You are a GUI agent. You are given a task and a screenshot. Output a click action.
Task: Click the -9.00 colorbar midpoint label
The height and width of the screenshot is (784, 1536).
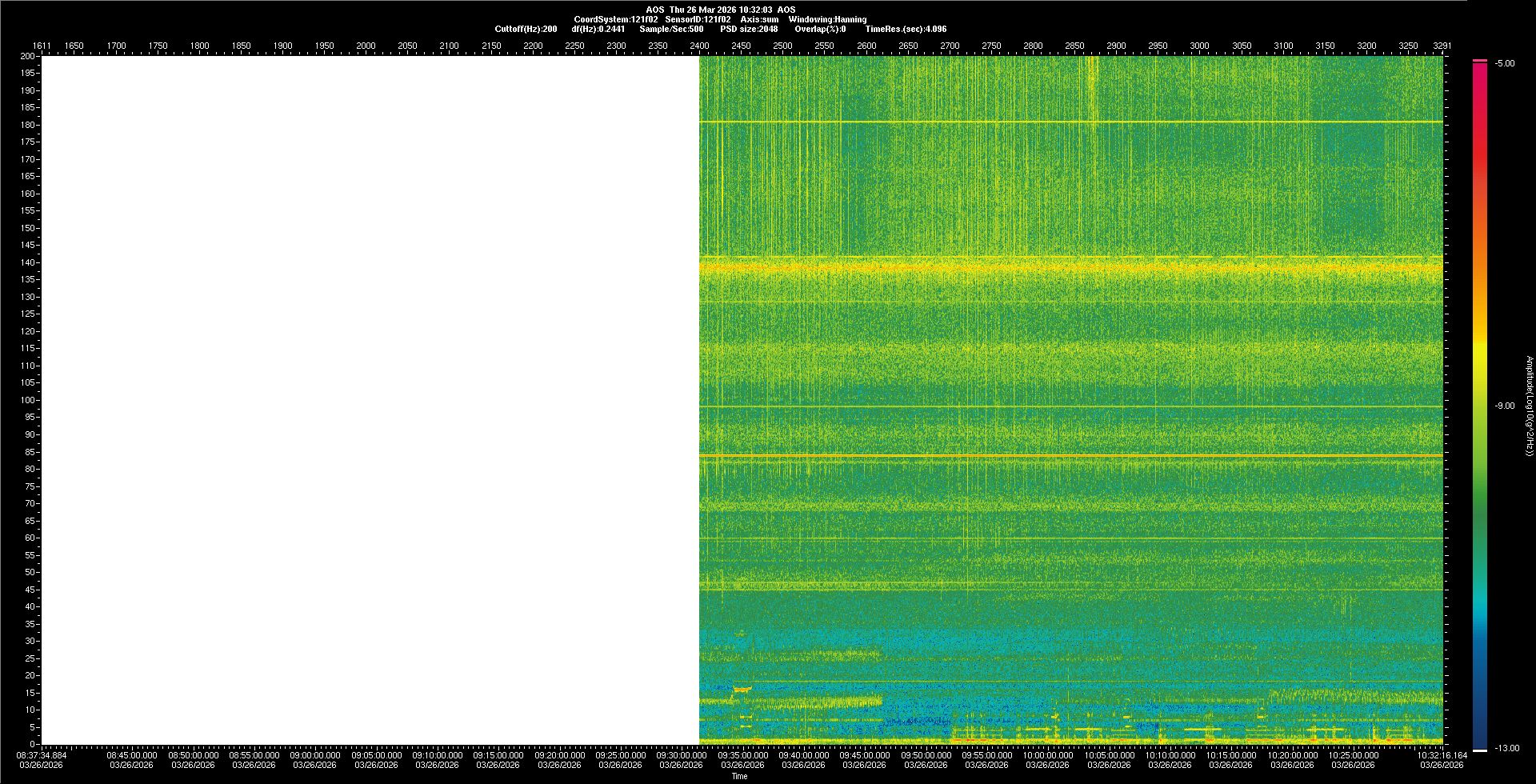(1505, 406)
